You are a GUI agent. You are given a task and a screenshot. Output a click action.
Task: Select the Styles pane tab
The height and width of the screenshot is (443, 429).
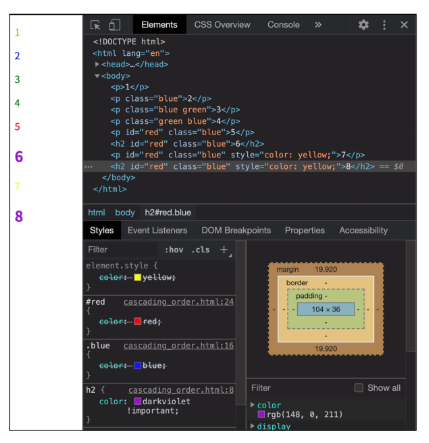click(102, 230)
